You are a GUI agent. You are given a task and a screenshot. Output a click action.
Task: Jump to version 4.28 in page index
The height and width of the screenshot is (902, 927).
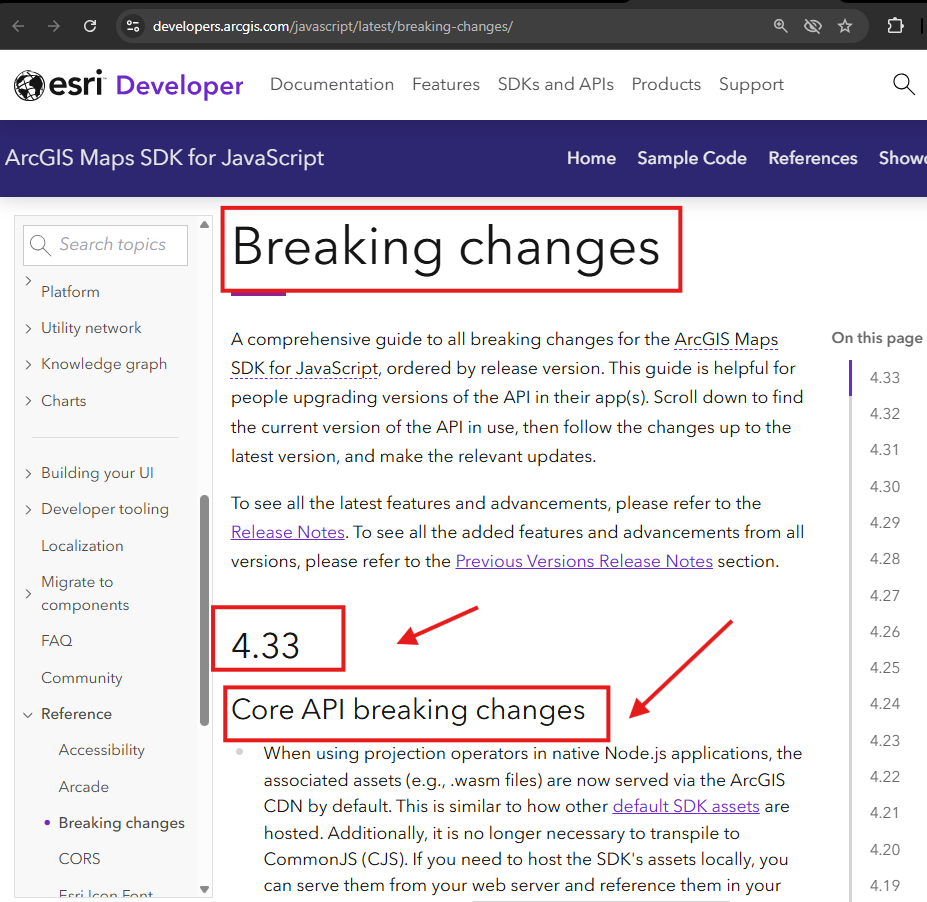(884, 559)
